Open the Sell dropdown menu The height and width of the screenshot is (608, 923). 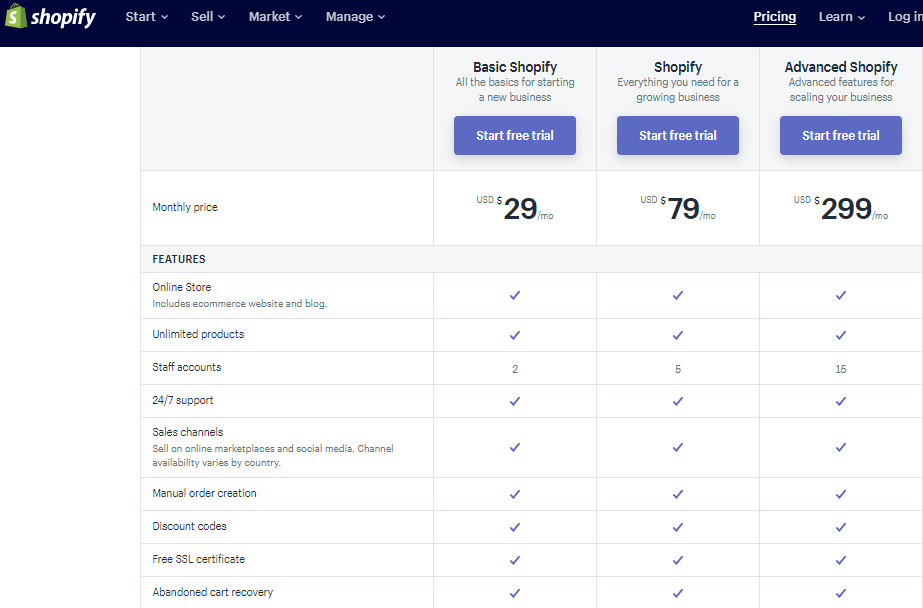pos(208,17)
